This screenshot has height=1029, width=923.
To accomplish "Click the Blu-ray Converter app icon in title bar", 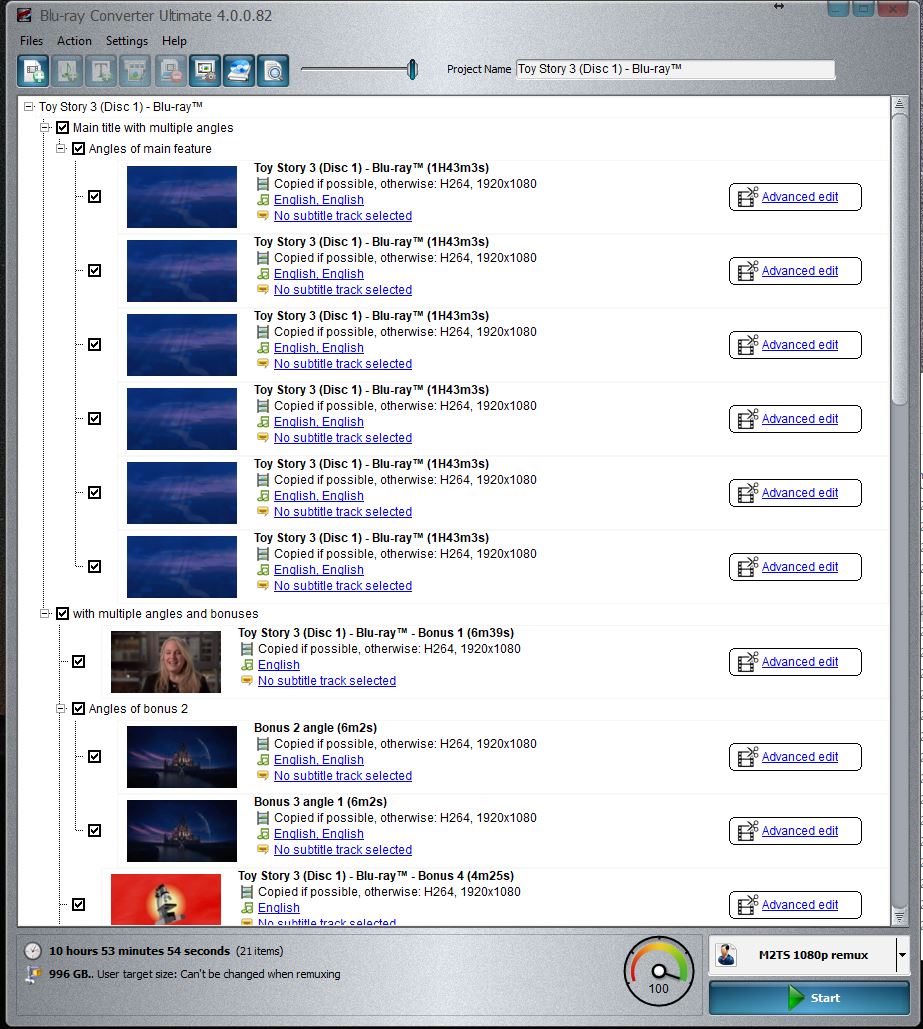I will click(24, 14).
